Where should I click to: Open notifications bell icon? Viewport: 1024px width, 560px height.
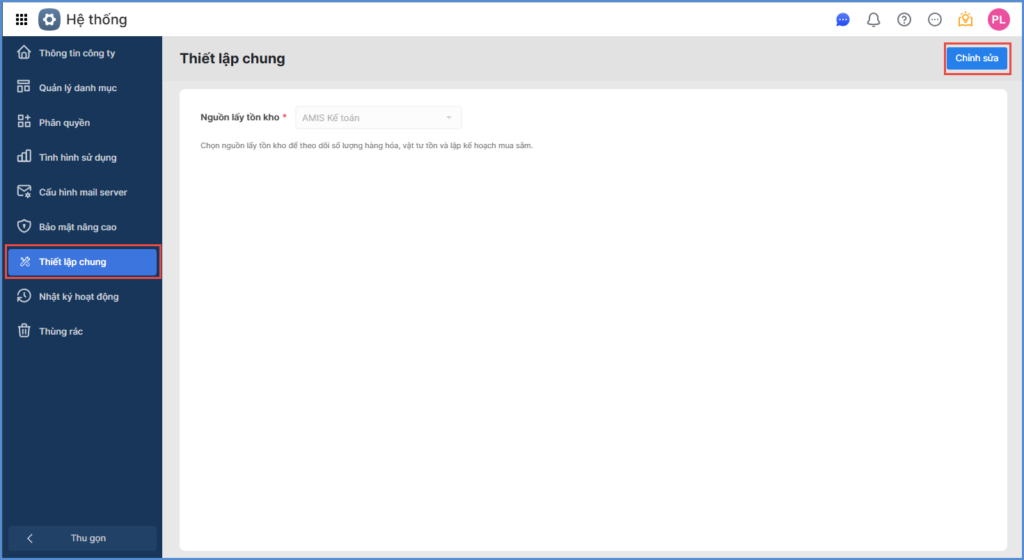[873, 20]
